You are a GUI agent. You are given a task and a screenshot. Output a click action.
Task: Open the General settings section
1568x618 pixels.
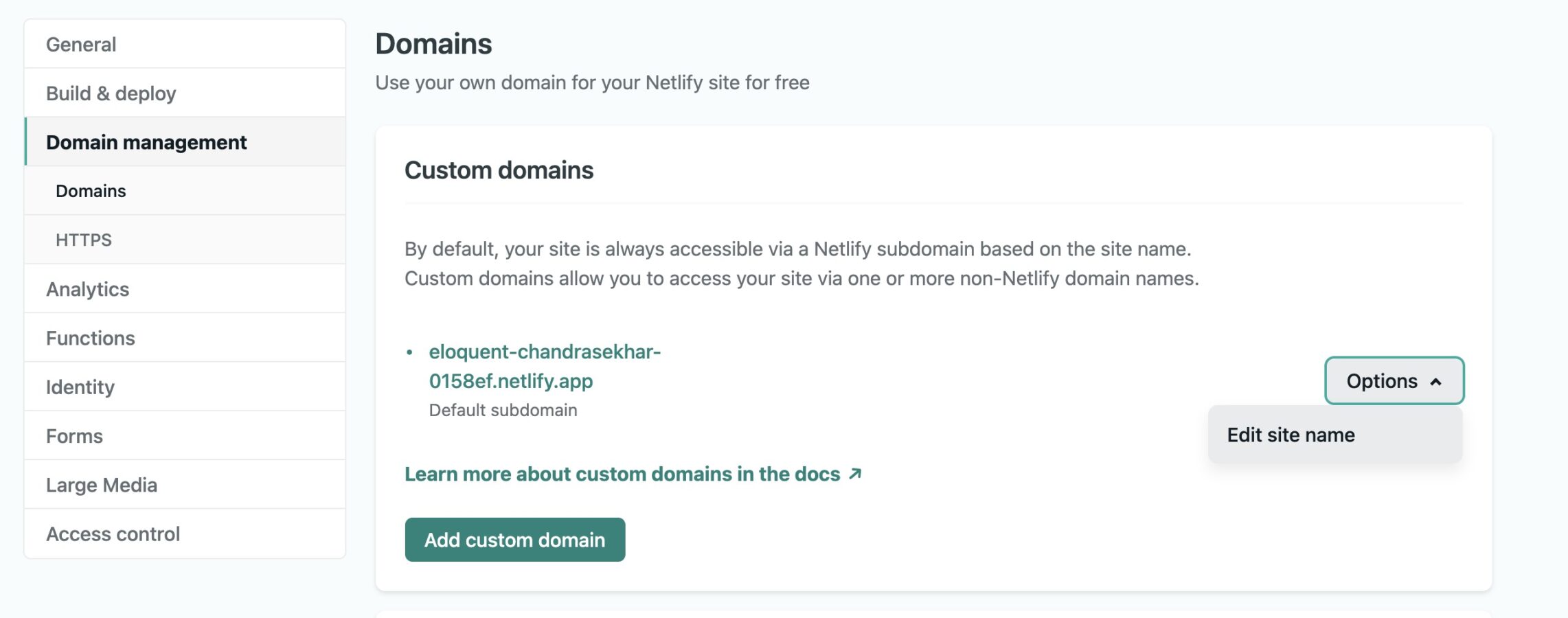pyautogui.click(x=81, y=45)
